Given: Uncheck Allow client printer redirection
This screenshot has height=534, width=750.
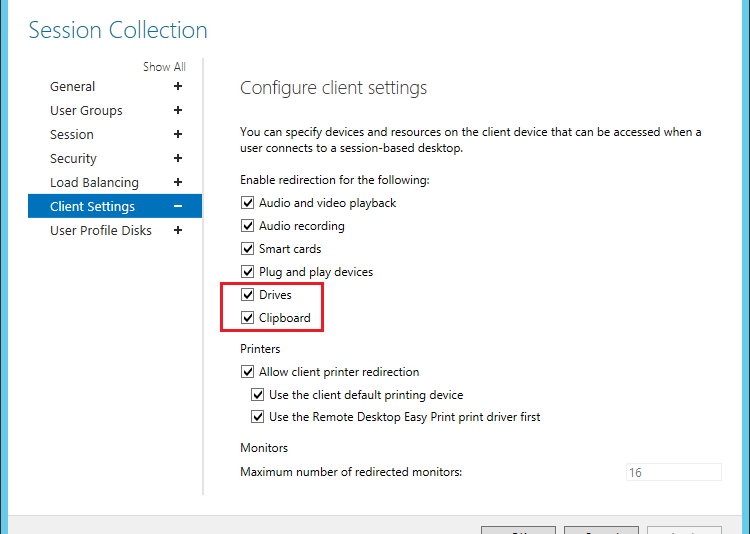Looking at the screenshot, I should (248, 372).
